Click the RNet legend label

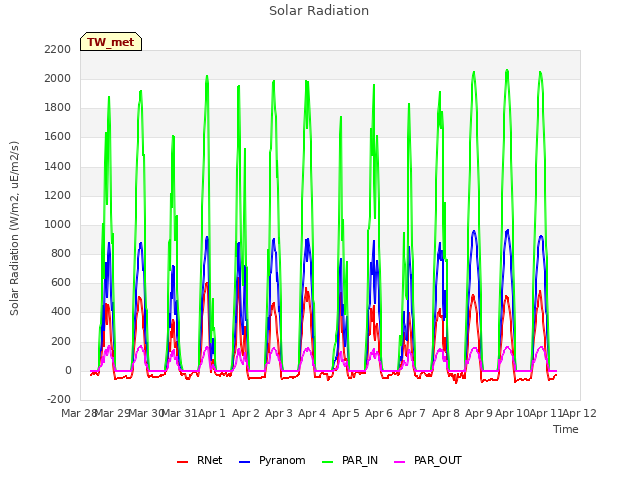pos(209,460)
